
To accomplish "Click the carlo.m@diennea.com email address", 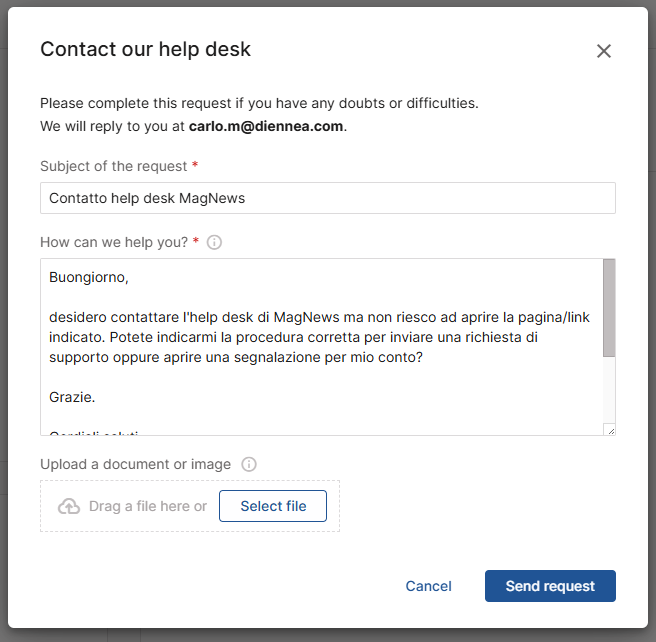I will pyautogui.click(x=266, y=126).
